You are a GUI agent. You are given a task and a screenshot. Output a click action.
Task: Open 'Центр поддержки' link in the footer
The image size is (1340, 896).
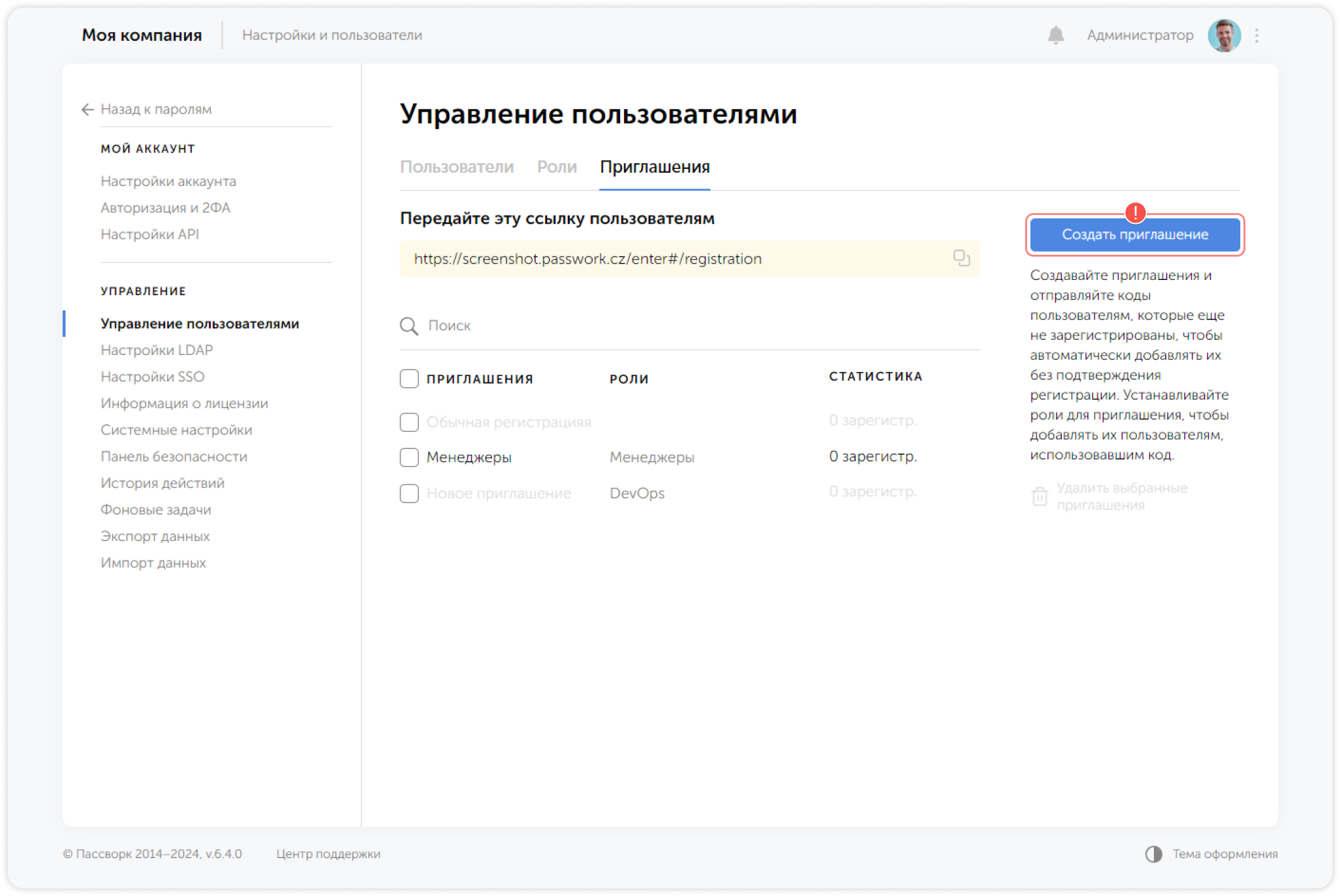(328, 854)
